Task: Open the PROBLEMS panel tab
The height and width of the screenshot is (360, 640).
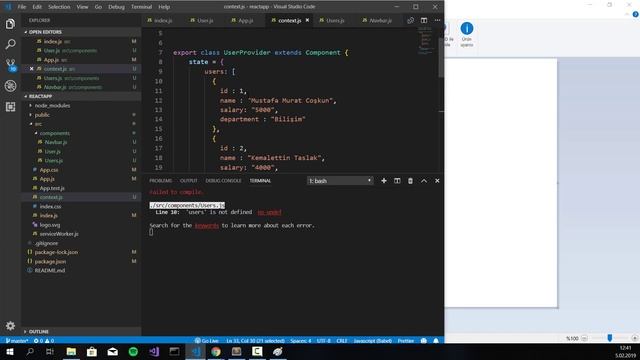Action: [x=160, y=180]
